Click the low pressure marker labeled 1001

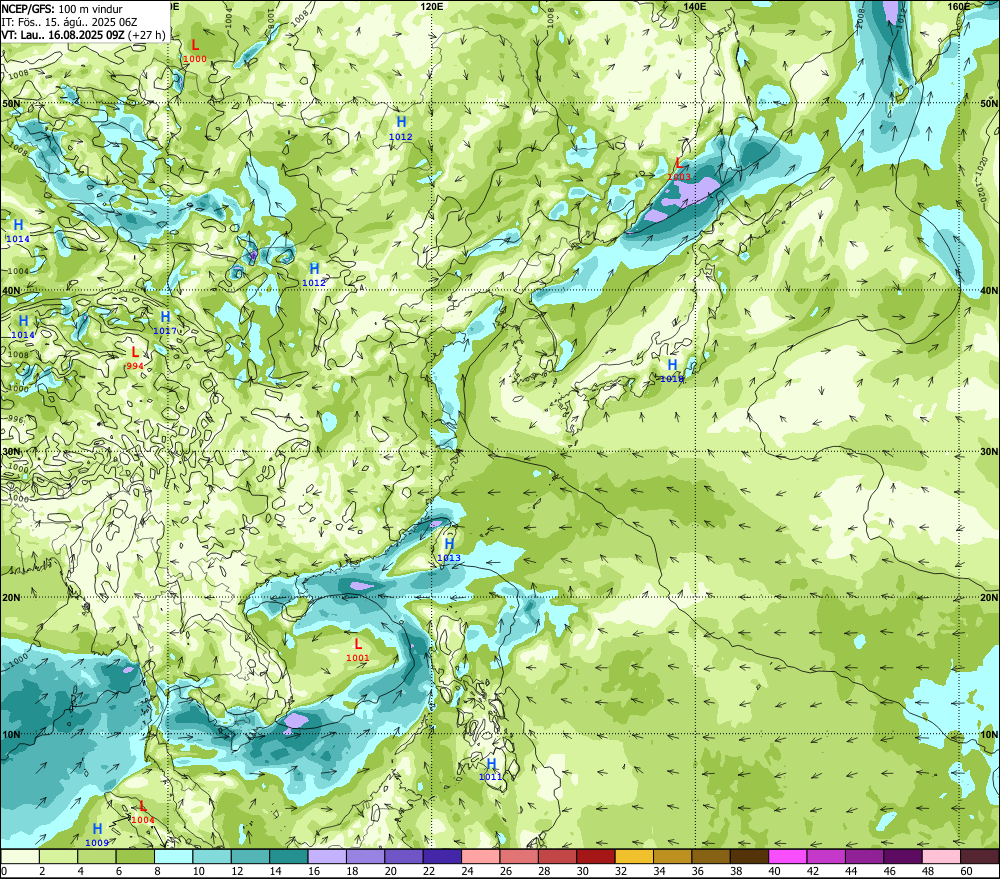click(x=358, y=650)
